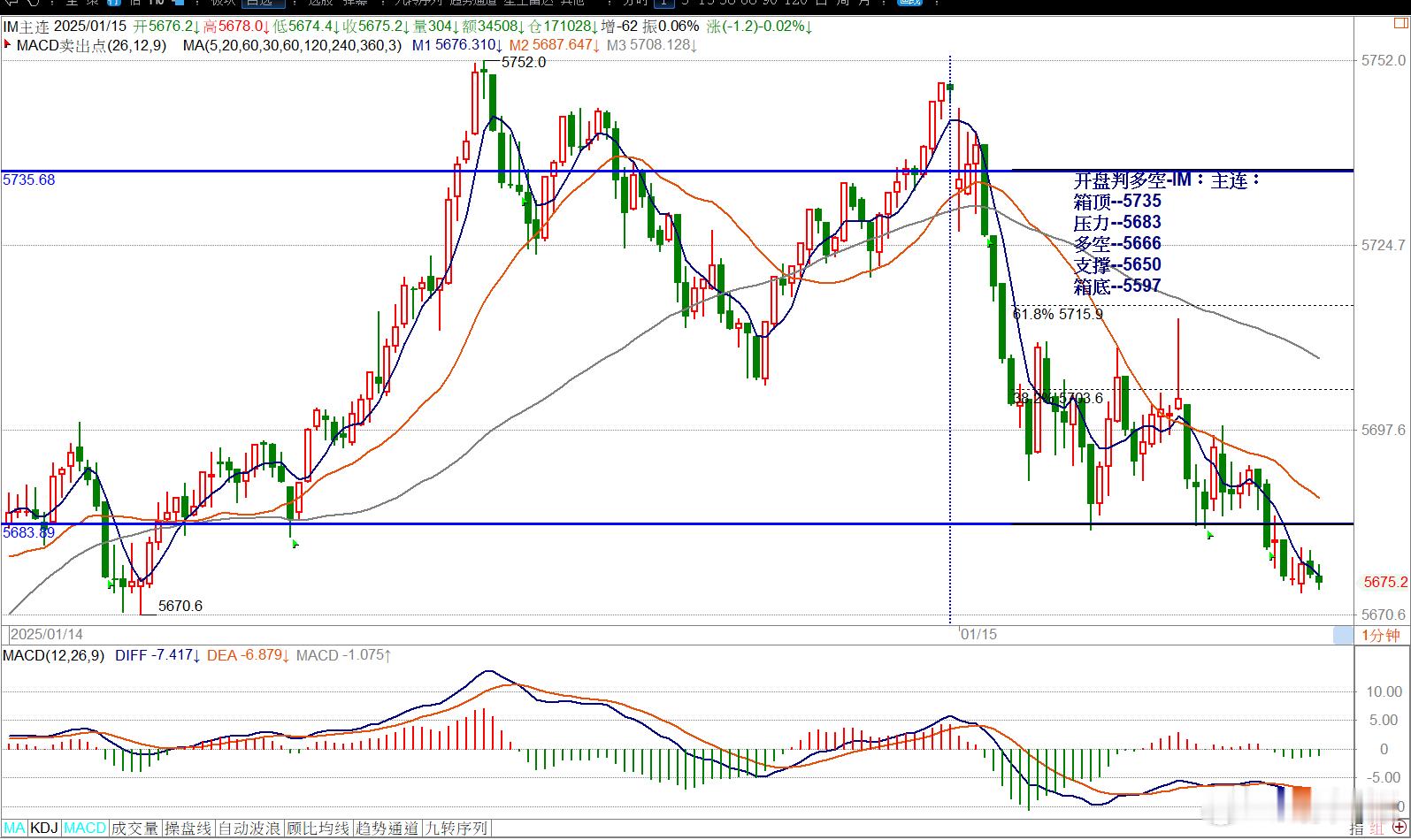Click the DEA -6.879 value
The width and height of the screenshot is (1411, 840).
click(x=249, y=655)
